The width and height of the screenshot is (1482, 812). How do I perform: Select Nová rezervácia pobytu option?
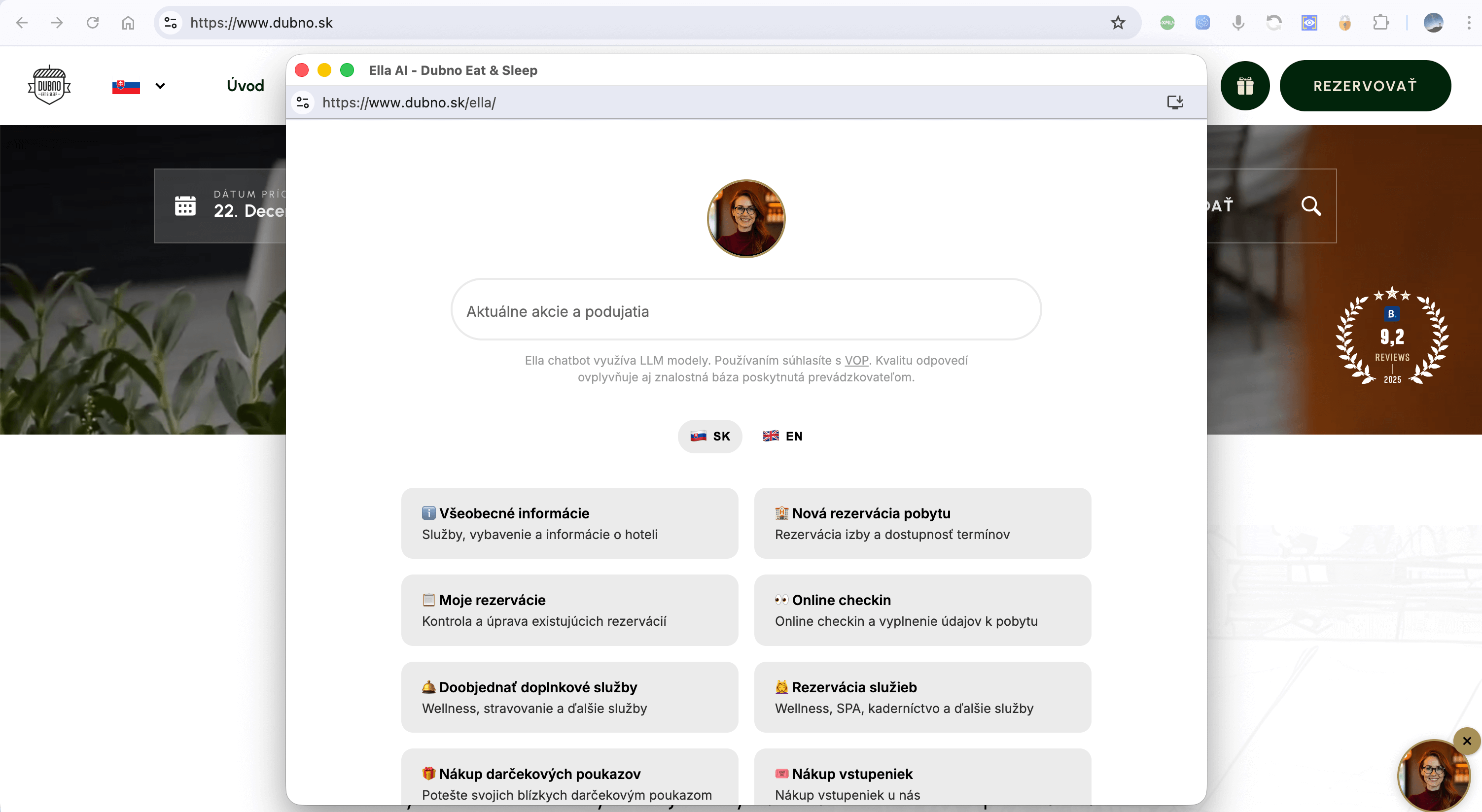coord(922,523)
